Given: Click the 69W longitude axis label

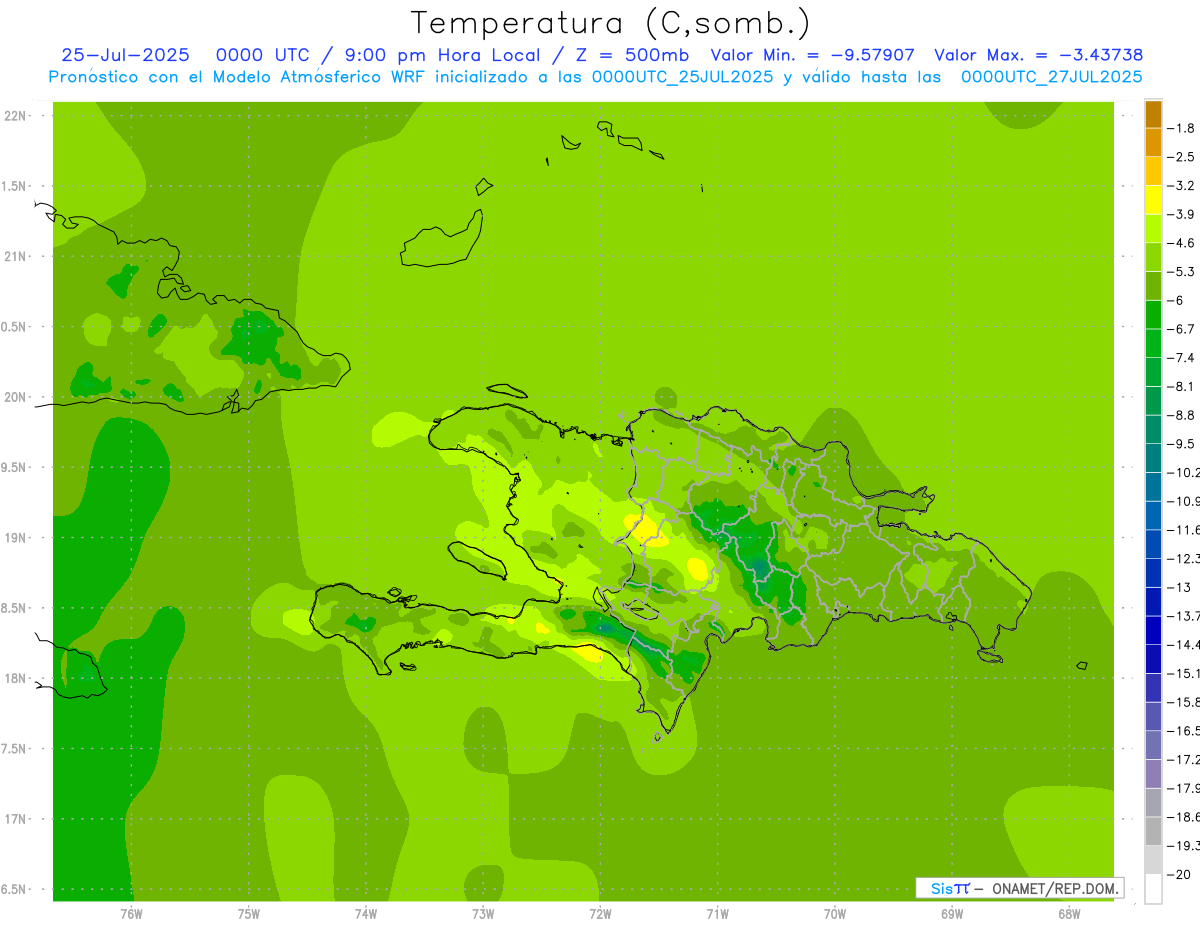Looking at the screenshot, I should pos(952,913).
